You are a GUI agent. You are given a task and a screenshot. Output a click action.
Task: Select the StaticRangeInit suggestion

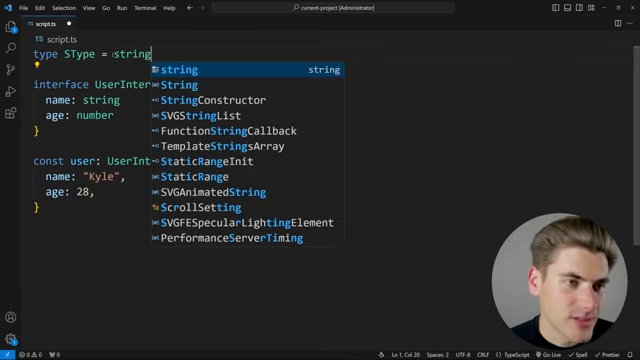(x=248, y=162)
